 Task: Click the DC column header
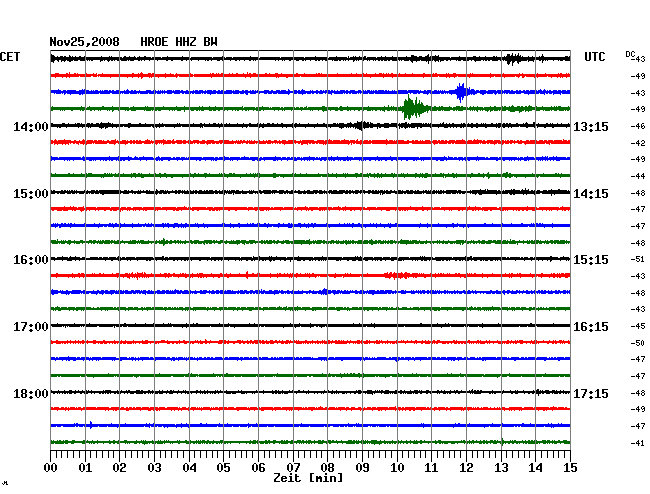[630, 54]
